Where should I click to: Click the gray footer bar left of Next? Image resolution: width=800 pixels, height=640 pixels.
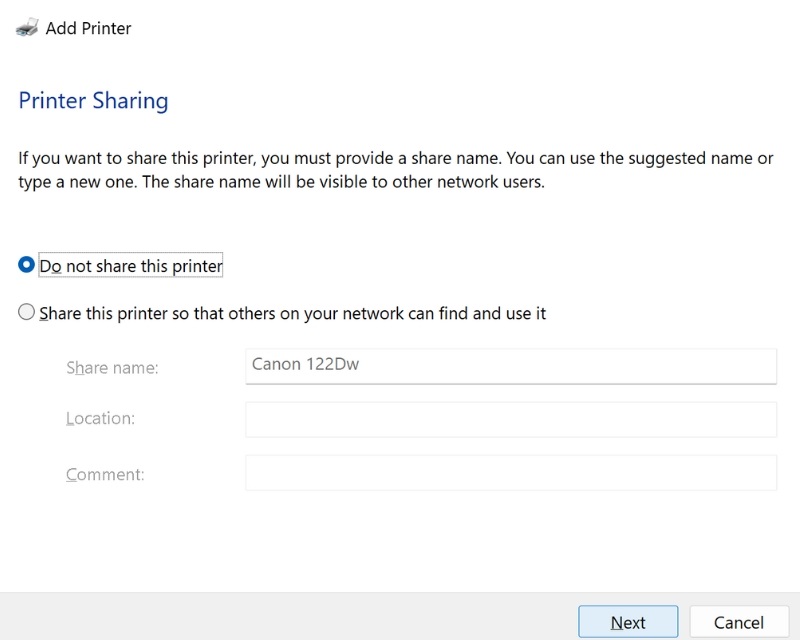coord(280,616)
